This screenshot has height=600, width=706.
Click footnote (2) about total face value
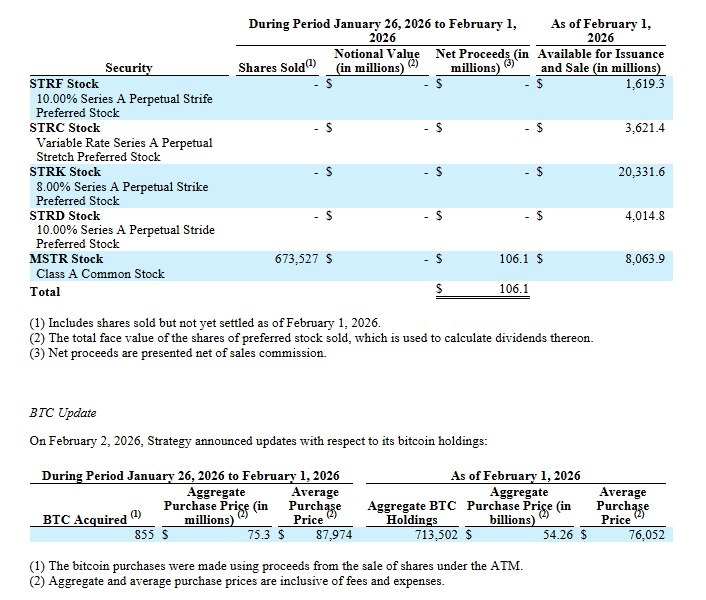pyautogui.click(x=311, y=338)
